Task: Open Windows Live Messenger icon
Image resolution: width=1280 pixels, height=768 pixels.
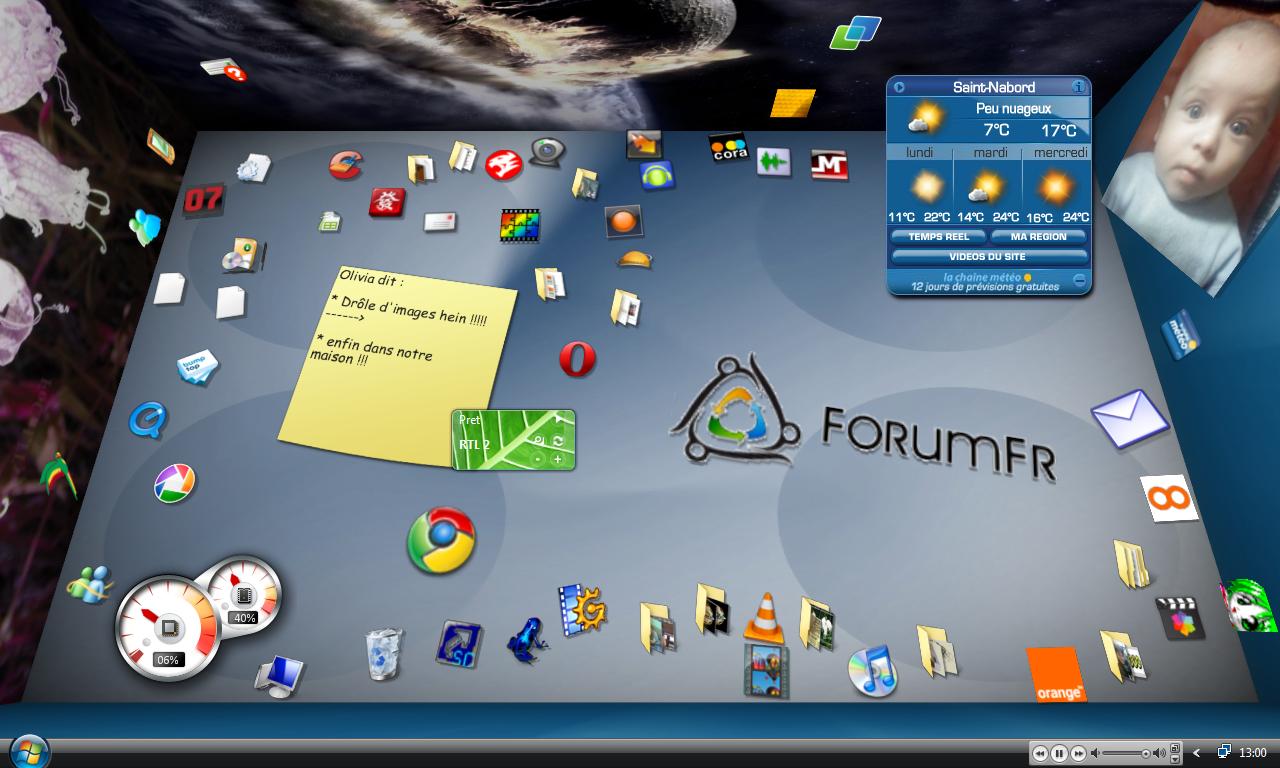Action: pyautogui.click(x=90, y=585)
